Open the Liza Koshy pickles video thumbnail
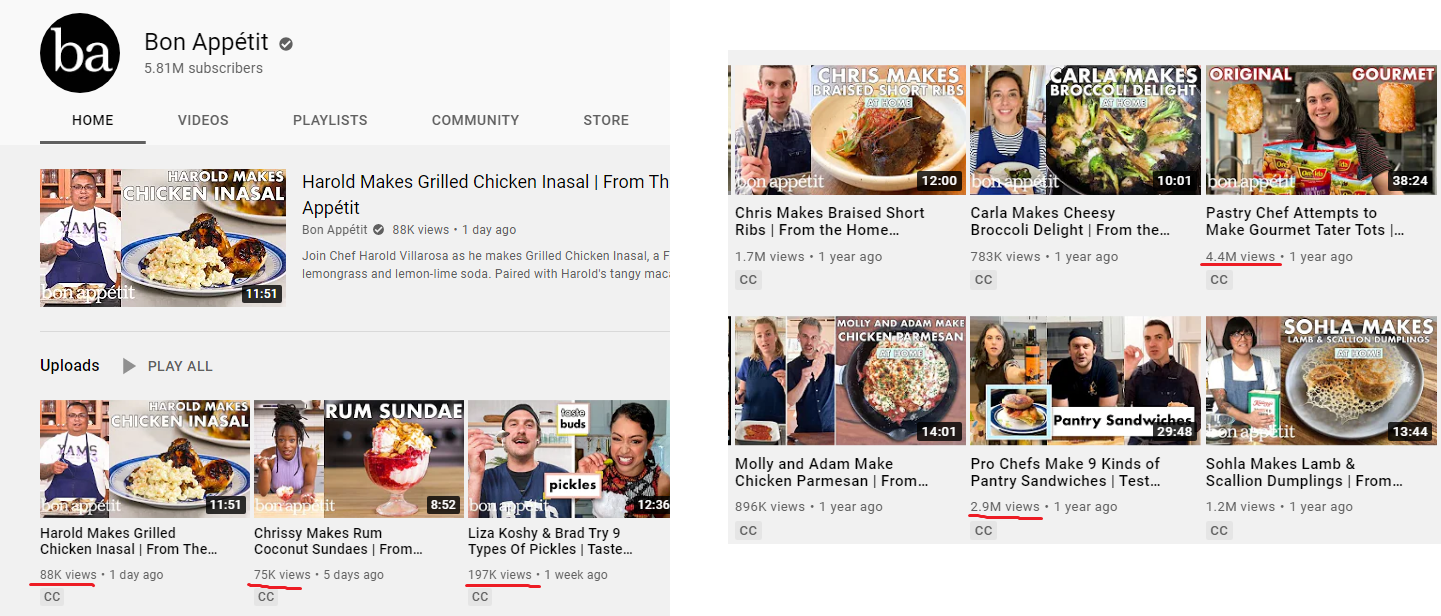 (x=568, y=460)
